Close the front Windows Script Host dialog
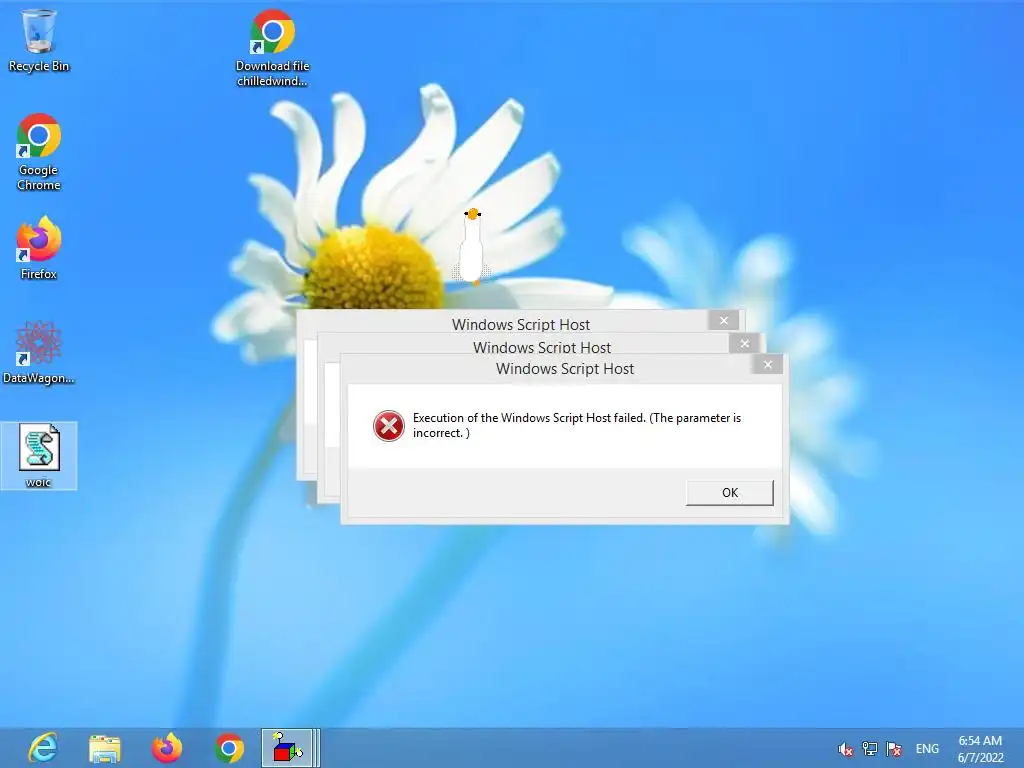Image resolution: width=1024 pixels, height=768 pixels. pyautogui.click(x=767, y=364)
